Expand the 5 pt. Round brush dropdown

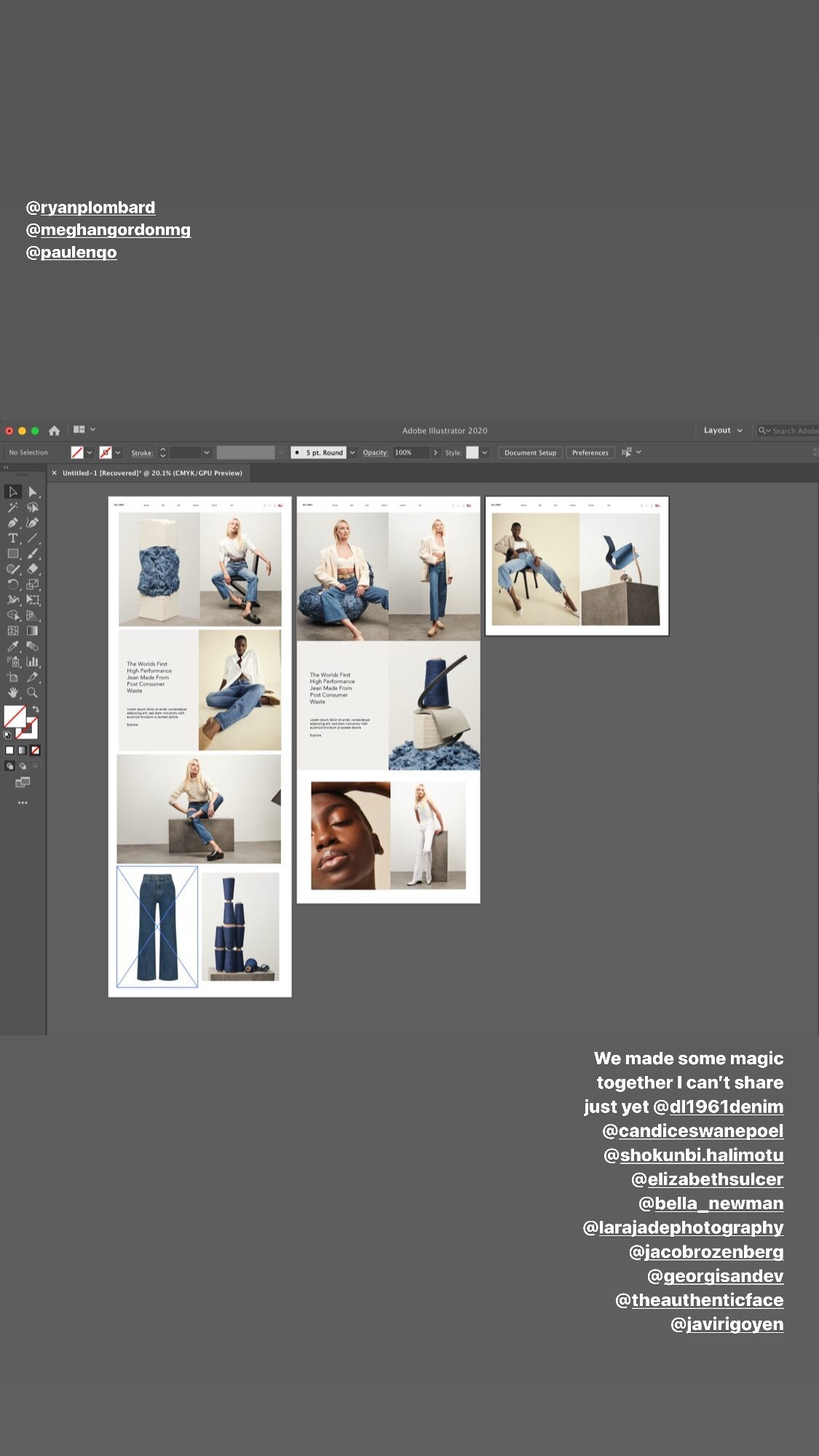pos(353,453)
